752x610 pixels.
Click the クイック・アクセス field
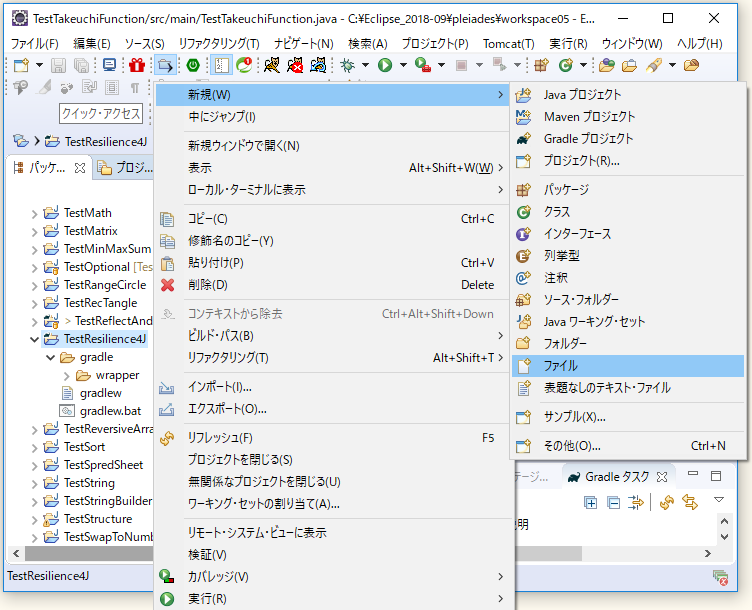(x=101, y=114)
